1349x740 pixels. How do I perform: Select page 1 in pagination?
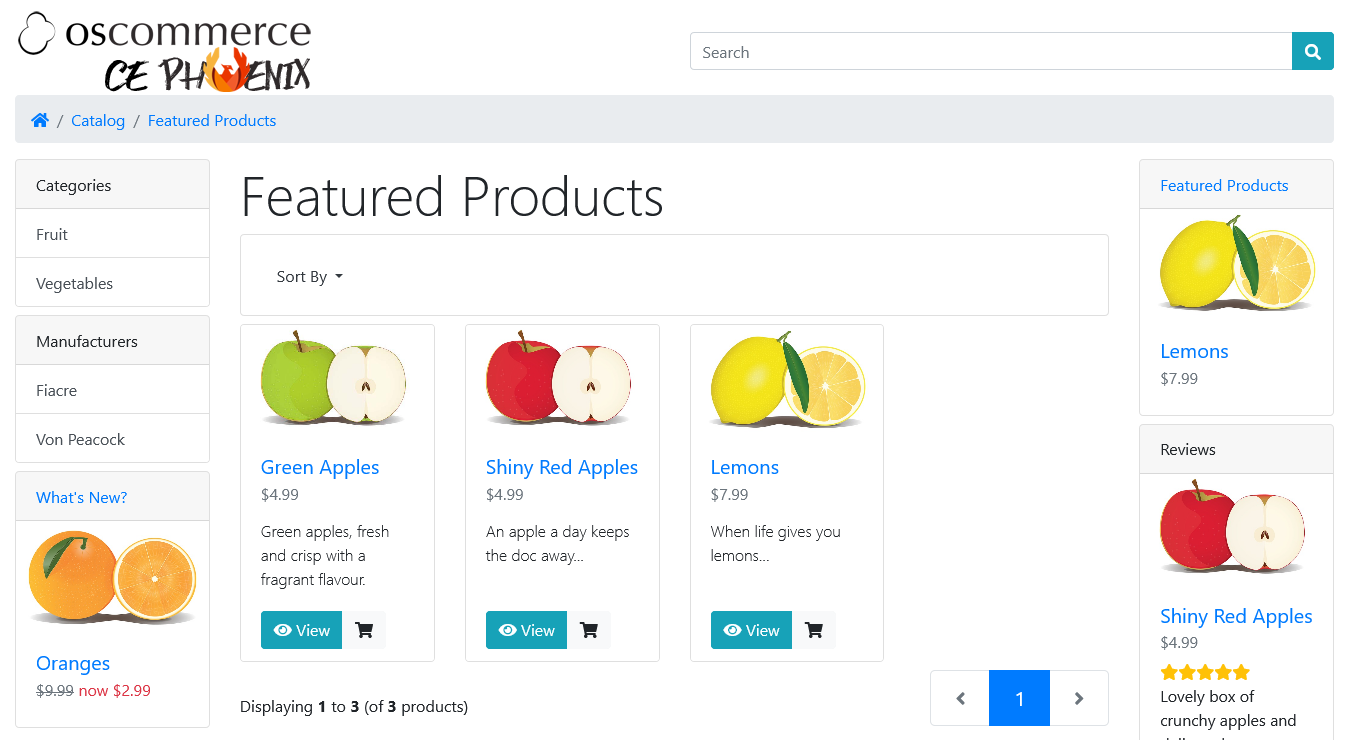tap(1019, 698)
